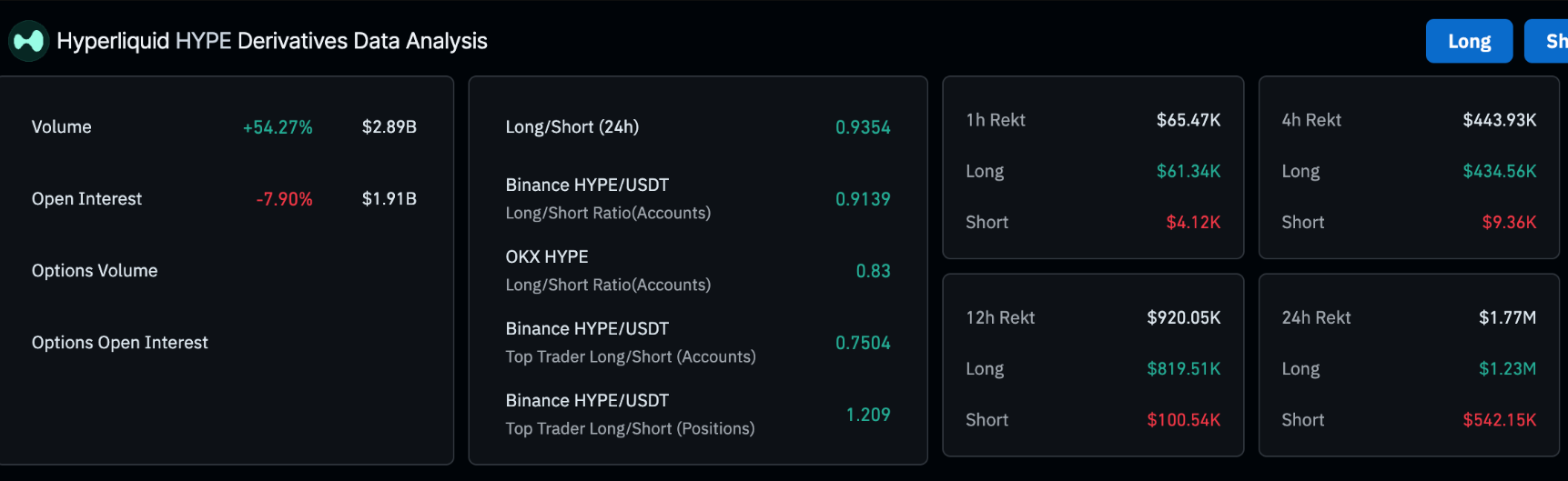Screen dimensions: 1568x481
Task: Select Binance Top Trader Long/Short (Positions) row
Action: 630,414
